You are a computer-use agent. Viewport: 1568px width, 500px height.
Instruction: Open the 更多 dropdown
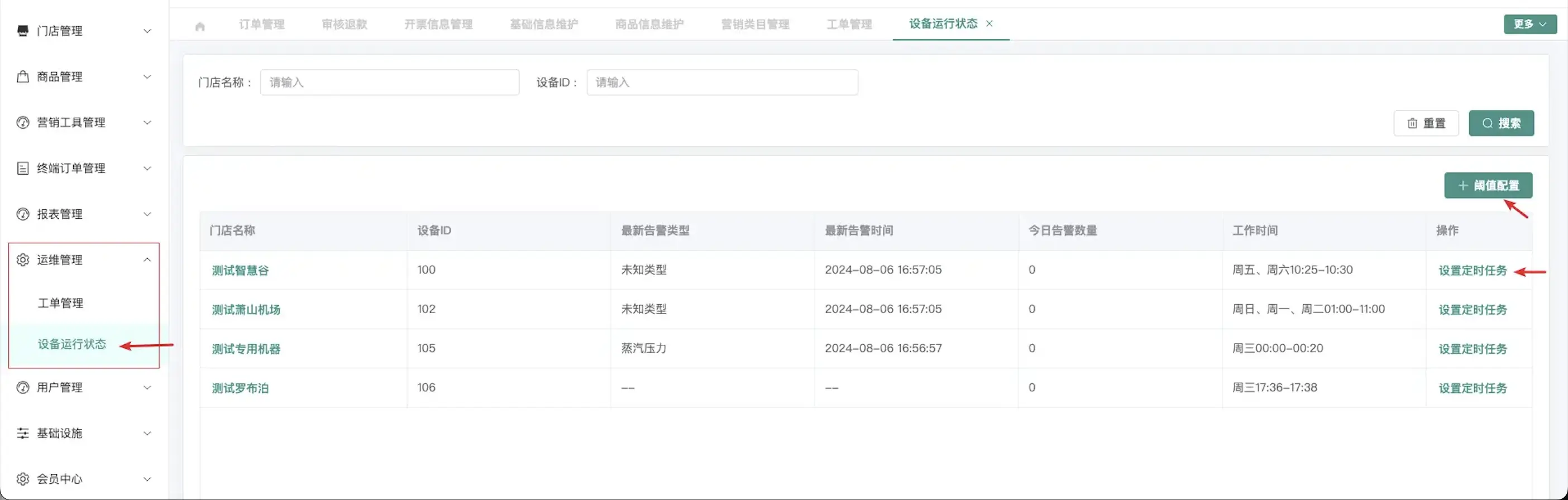click(x=1529, y=25)
